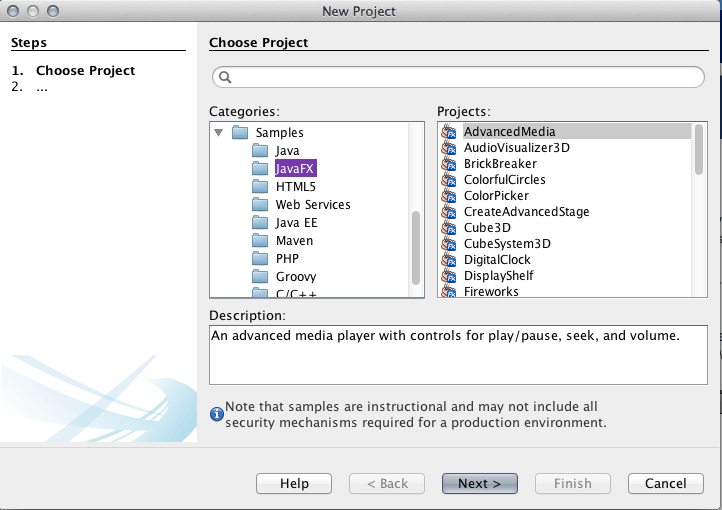Click the Projects list vertical scrollbar
722x510 pixels.
click(699, 150)
